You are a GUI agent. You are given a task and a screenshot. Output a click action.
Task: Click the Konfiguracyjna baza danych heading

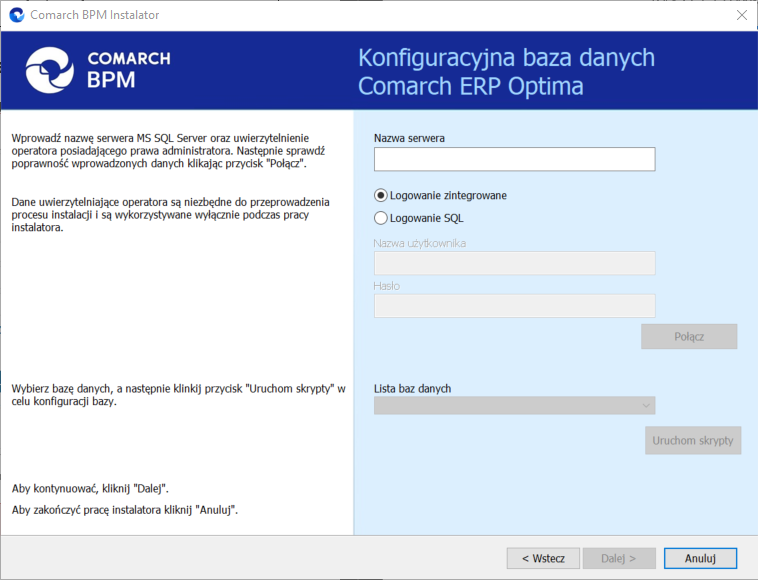point(506,72)
